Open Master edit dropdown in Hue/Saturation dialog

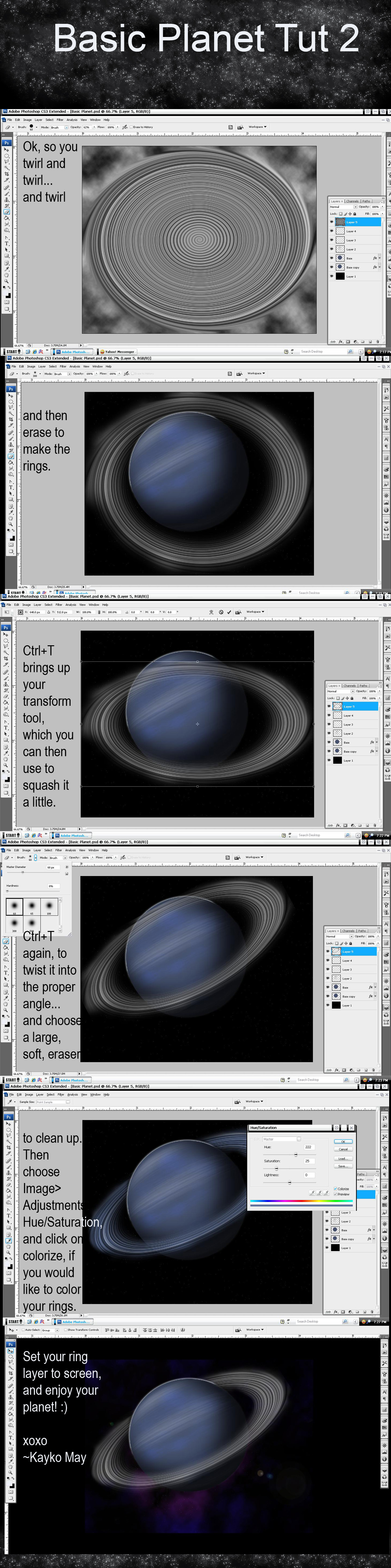282,1139
